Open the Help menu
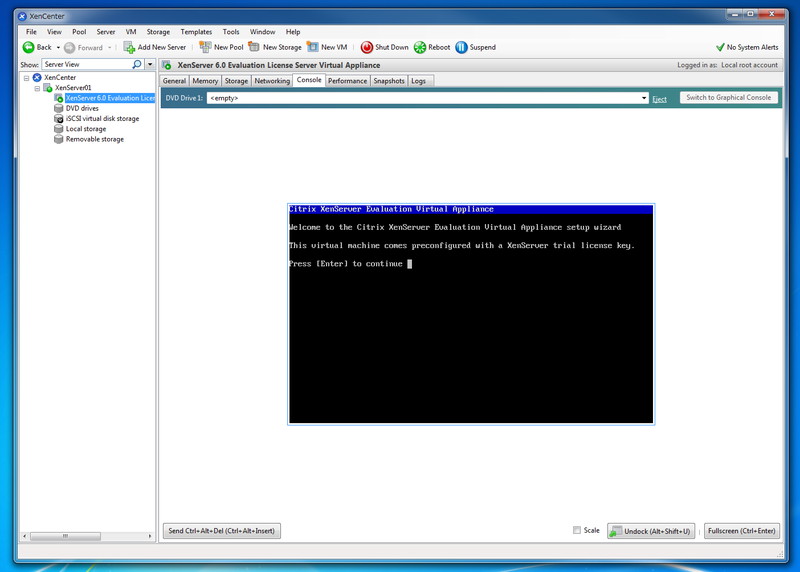Image resolution: width=800 pixels, height=572 pixels. (293, 32)
